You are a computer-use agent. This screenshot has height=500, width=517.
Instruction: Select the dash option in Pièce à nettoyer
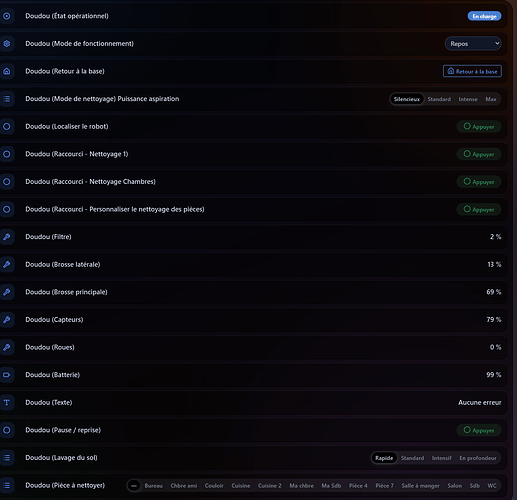[x=134, y=486]
